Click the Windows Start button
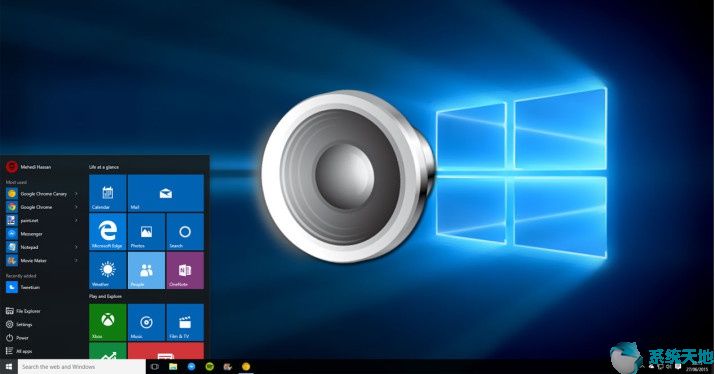The width and height of the screenshot is (715, 374). (x=9, y=367)
